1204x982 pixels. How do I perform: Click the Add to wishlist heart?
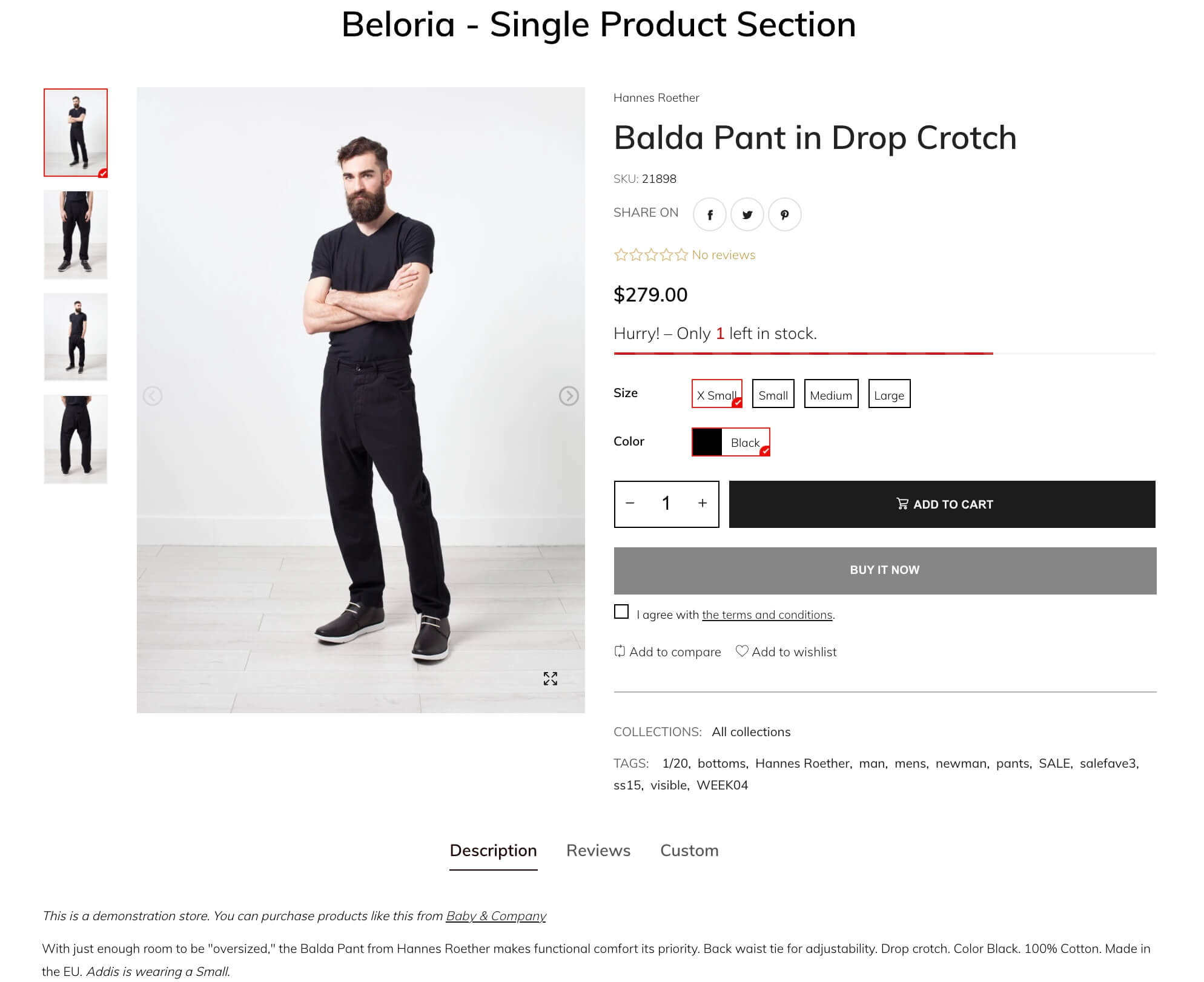coord(741,651)
